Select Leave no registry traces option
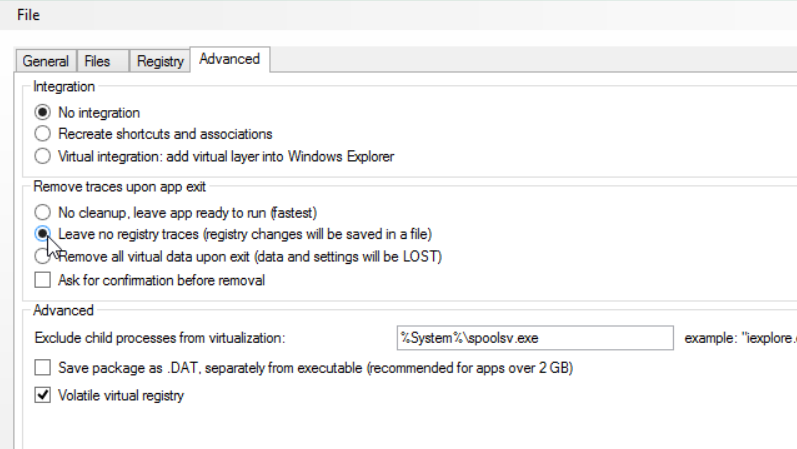 [x=42, y=234]
